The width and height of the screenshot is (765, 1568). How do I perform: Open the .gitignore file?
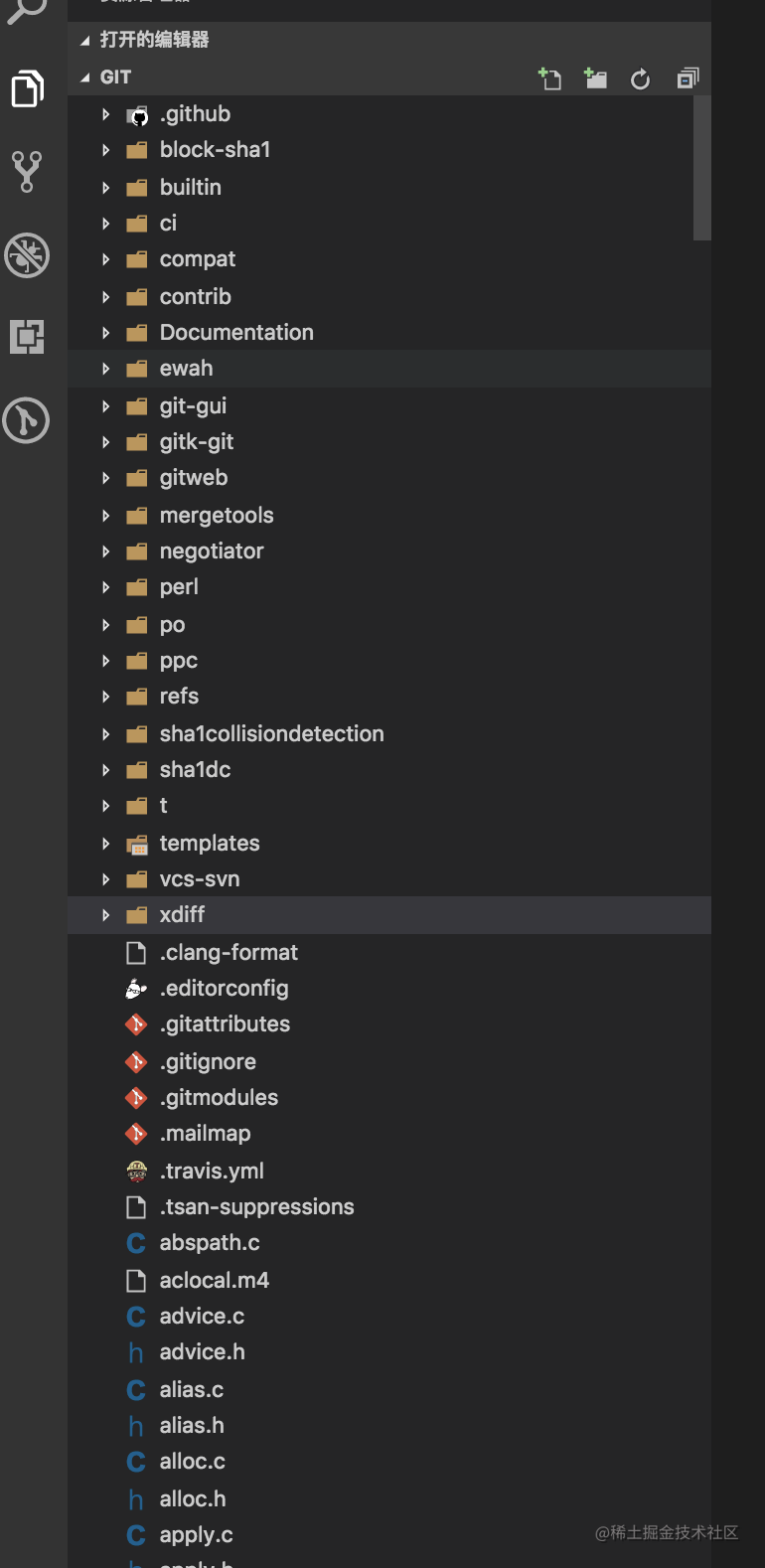(x=389, y=1061)
